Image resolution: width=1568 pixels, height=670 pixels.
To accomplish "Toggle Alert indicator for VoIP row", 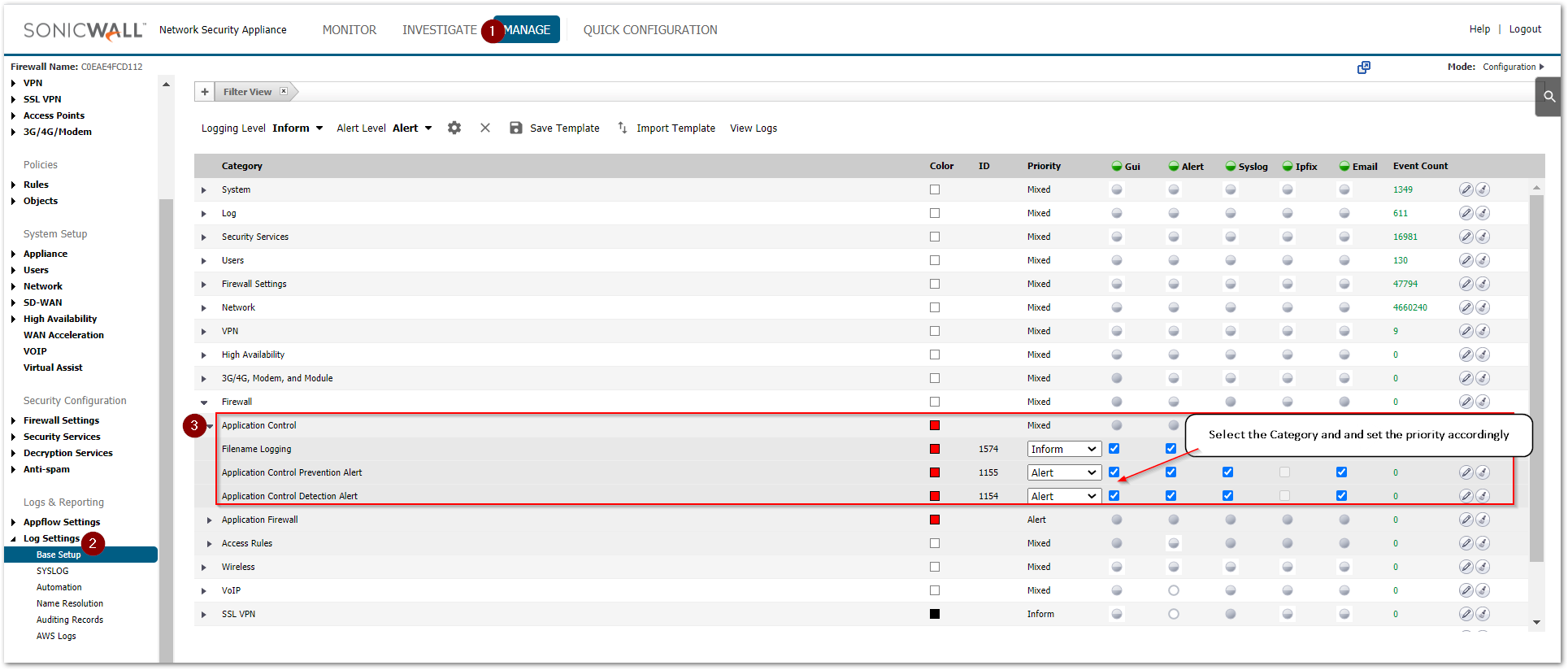I will [x=1174, y=590].
